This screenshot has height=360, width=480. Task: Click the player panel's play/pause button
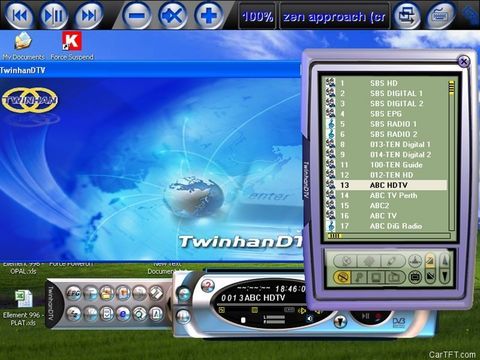[365, 315]
